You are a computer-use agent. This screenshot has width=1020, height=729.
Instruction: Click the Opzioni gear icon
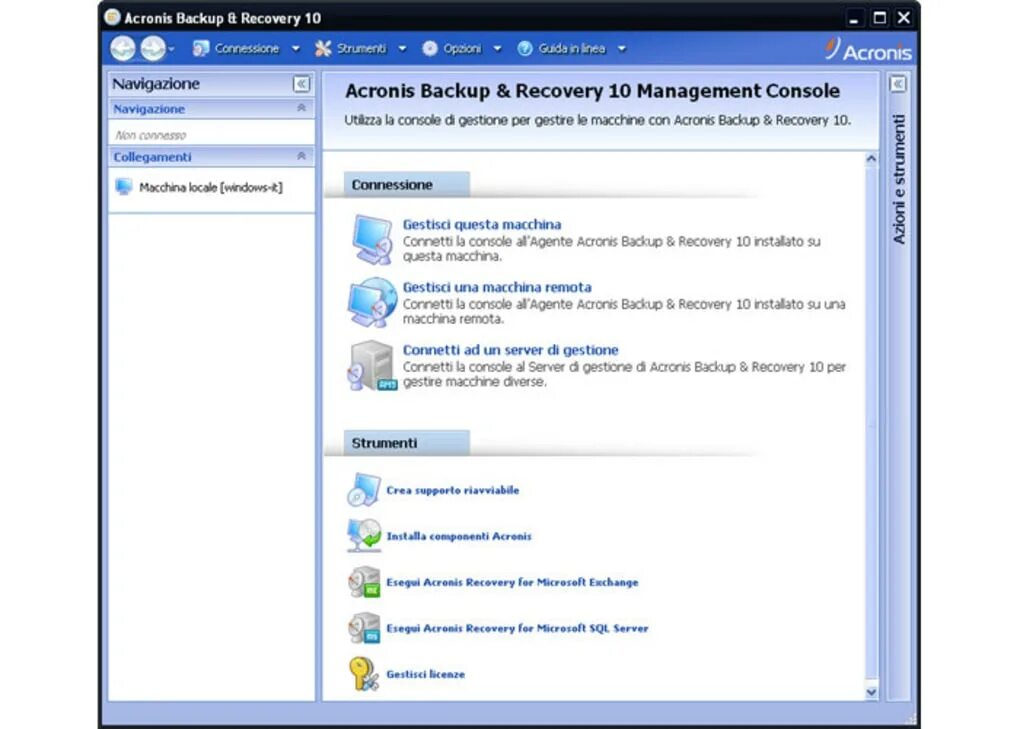(430, 49)
